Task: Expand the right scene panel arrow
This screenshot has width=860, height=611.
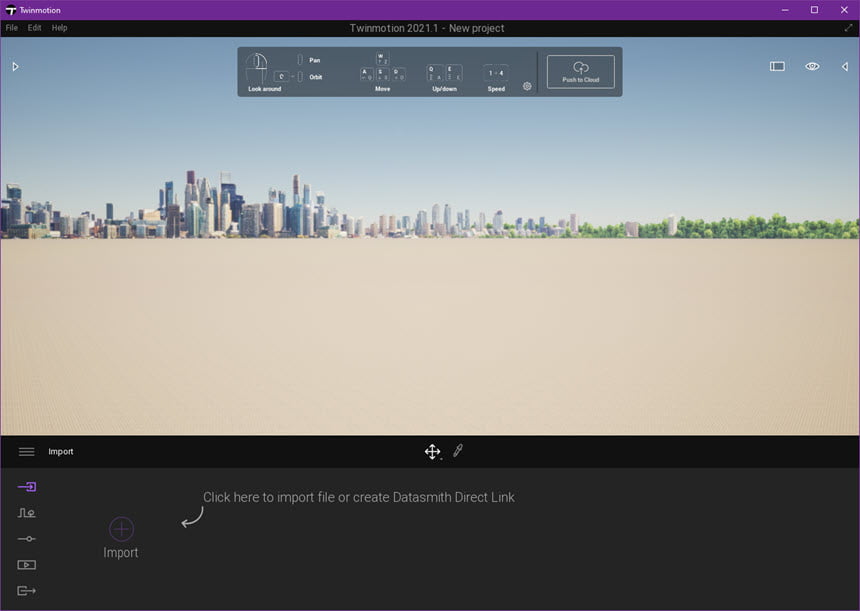Action: [845, 66]
